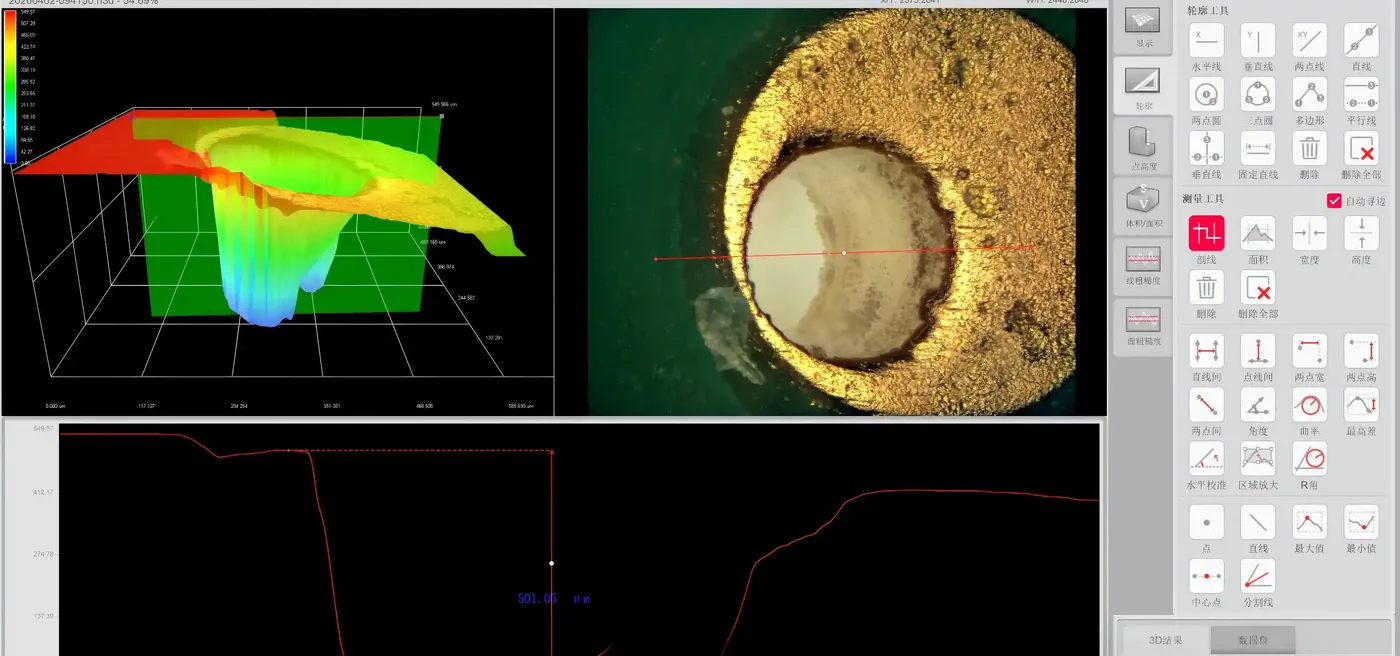Open the 显示 display sidebar tab
The image size is (1400, 656).
point(1143,27)
